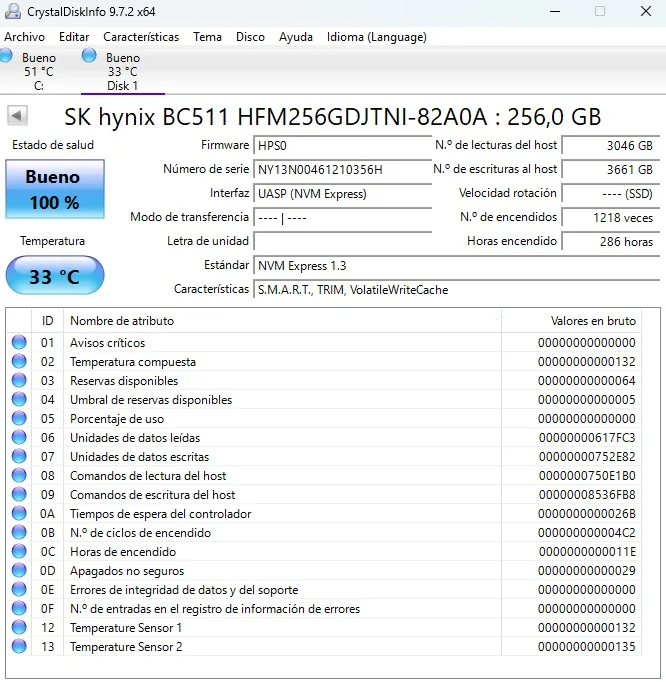666x682 pixels.
Task: Click the status orb for Horas de encendido
Action: [19, 552]
